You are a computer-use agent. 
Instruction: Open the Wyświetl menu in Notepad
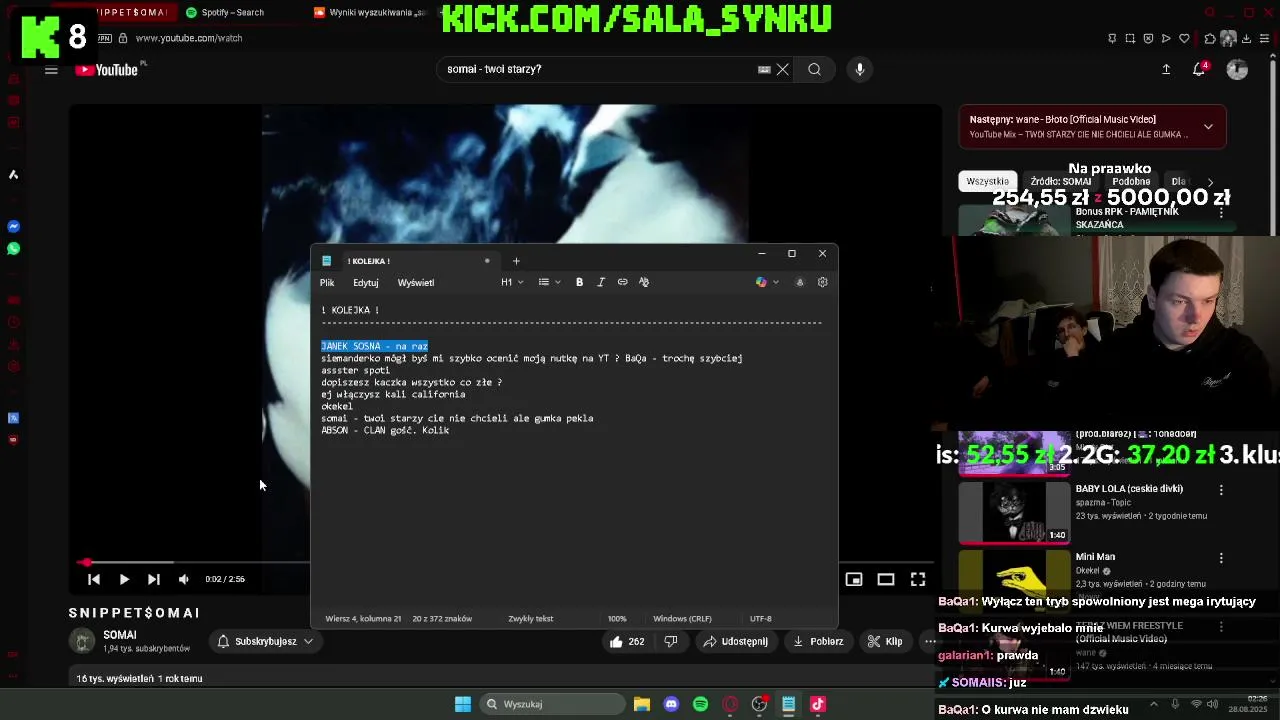point(416,283)
